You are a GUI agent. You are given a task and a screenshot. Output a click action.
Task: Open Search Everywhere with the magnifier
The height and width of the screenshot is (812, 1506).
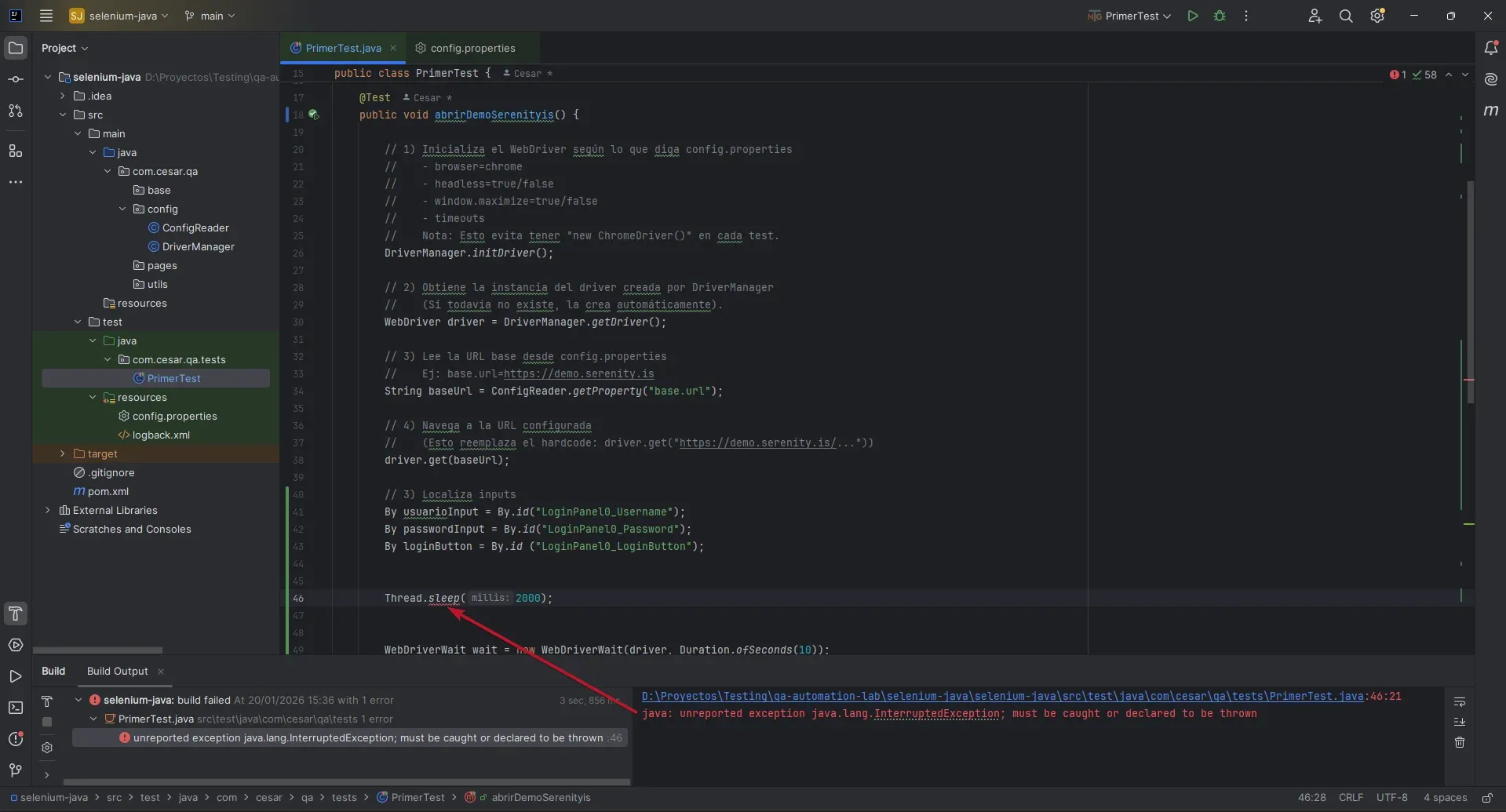pyautogui.click(x=1347, y=16)
